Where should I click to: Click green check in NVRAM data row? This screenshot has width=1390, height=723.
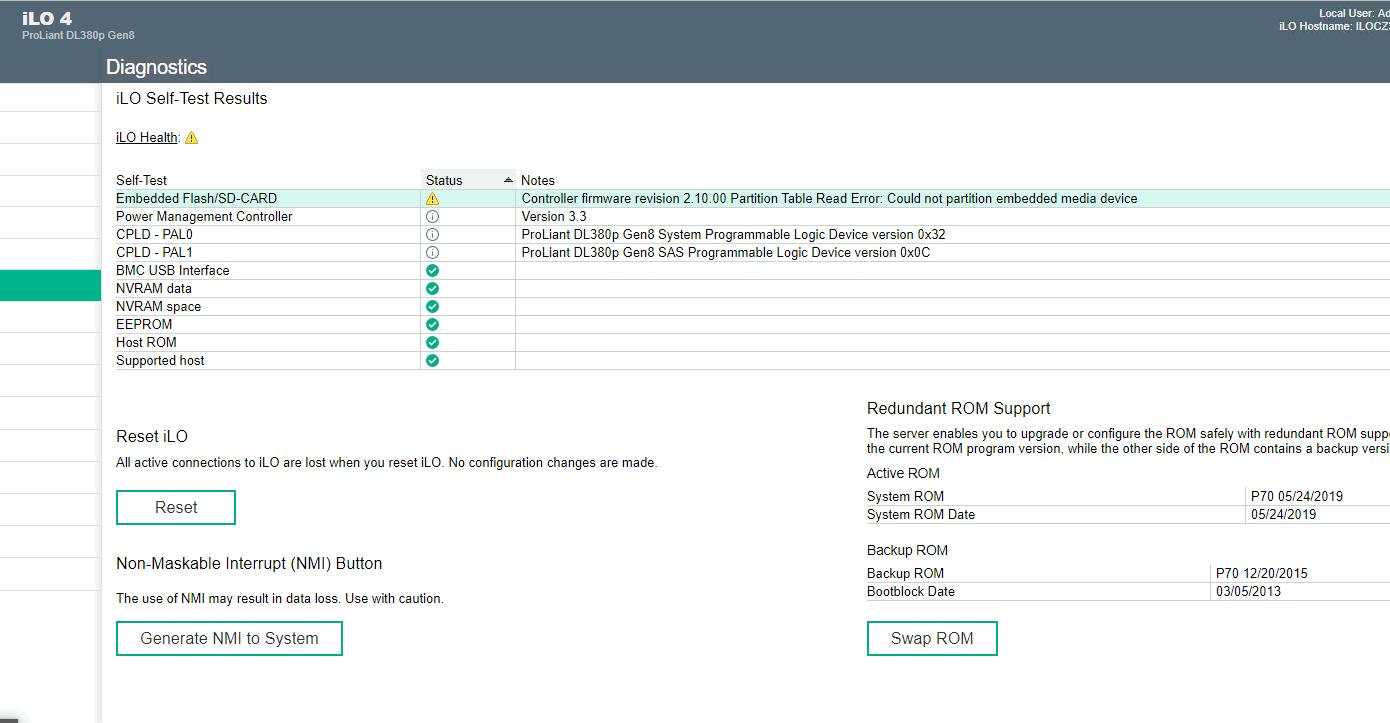click(433, 289)
